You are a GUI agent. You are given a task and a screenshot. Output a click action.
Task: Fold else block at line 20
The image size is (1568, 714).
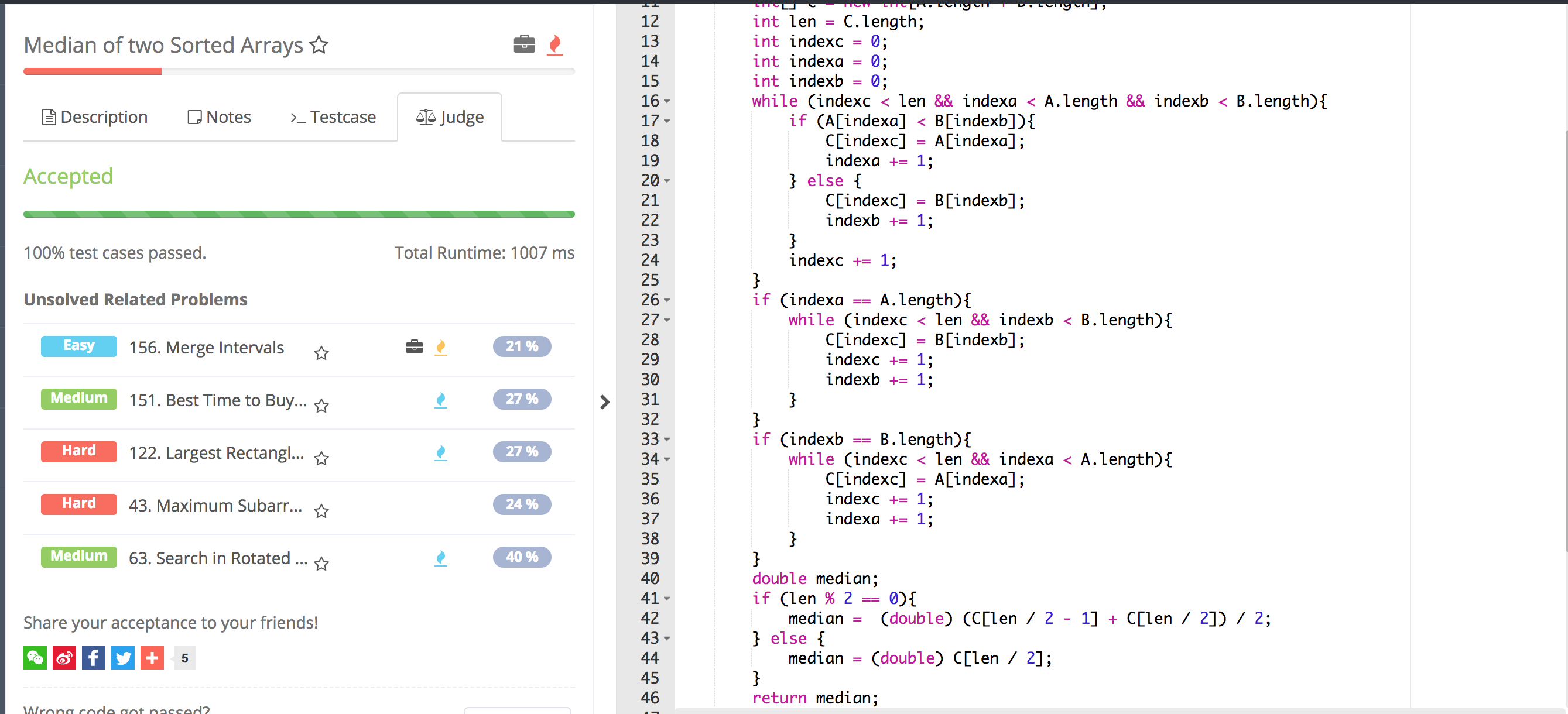(x=667, y=181)
